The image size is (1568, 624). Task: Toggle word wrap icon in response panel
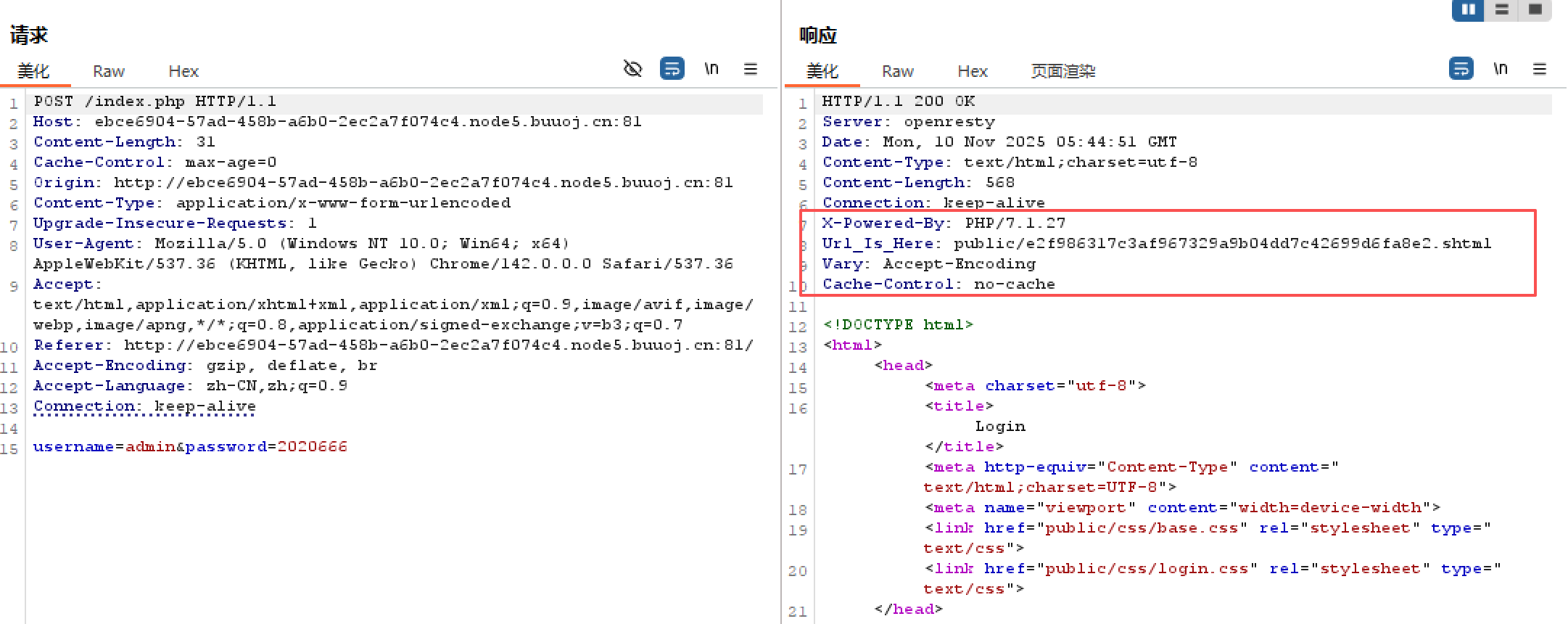click(1461, 69)
